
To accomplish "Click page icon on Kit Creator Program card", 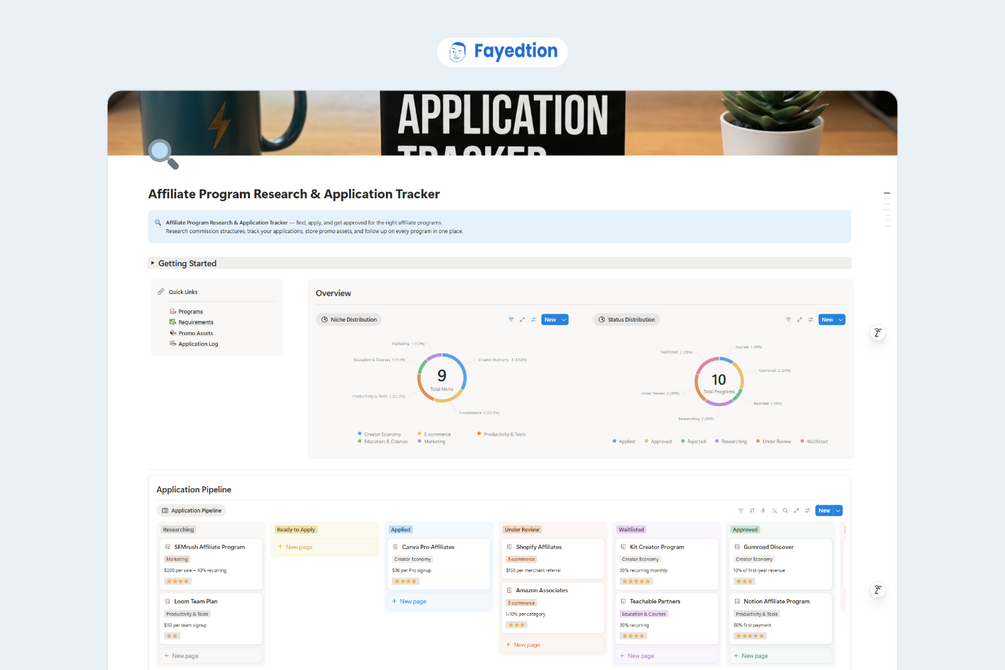I will click(623, 547).
